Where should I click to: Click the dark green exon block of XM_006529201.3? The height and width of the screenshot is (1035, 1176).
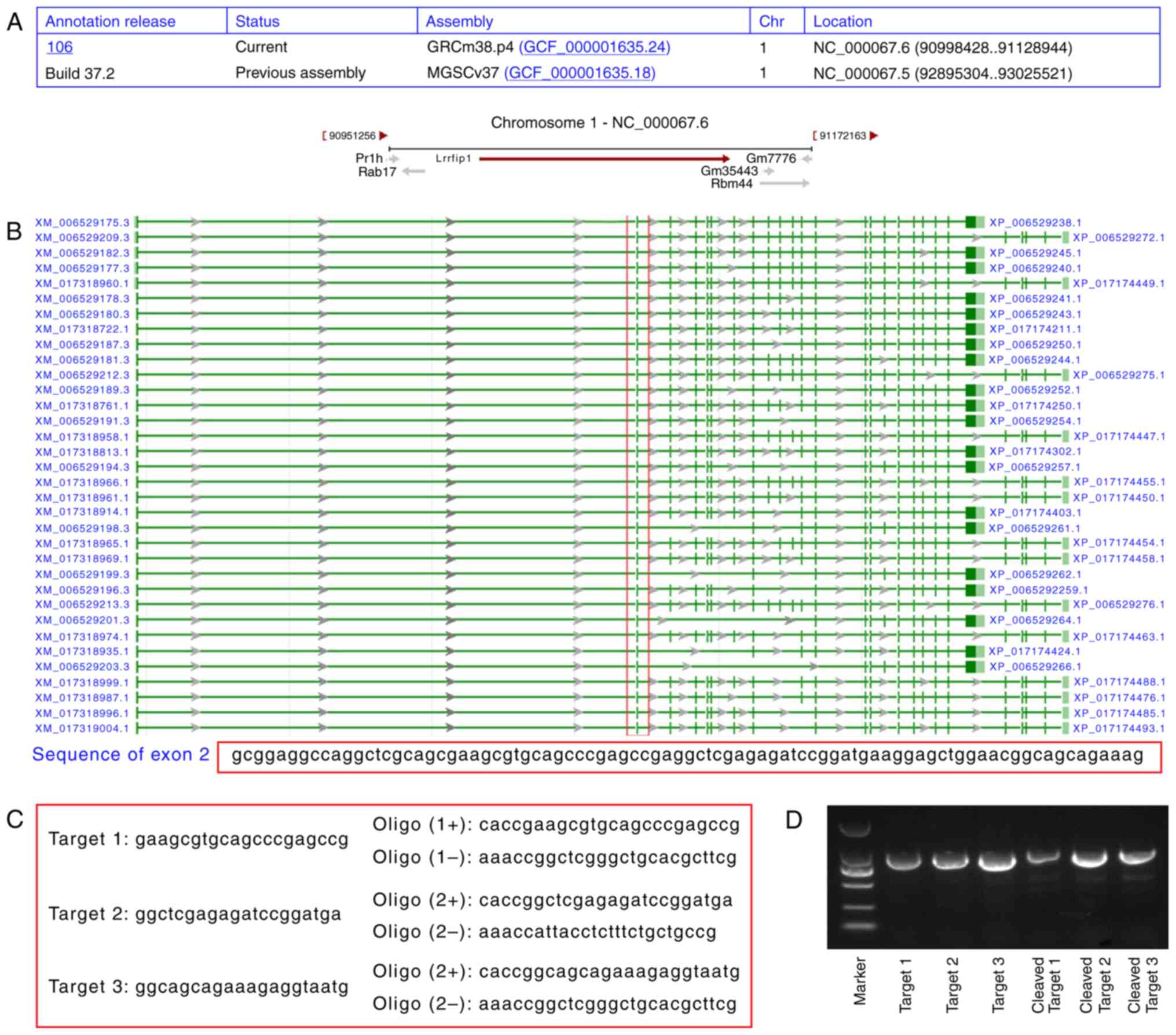click(970, 621)
